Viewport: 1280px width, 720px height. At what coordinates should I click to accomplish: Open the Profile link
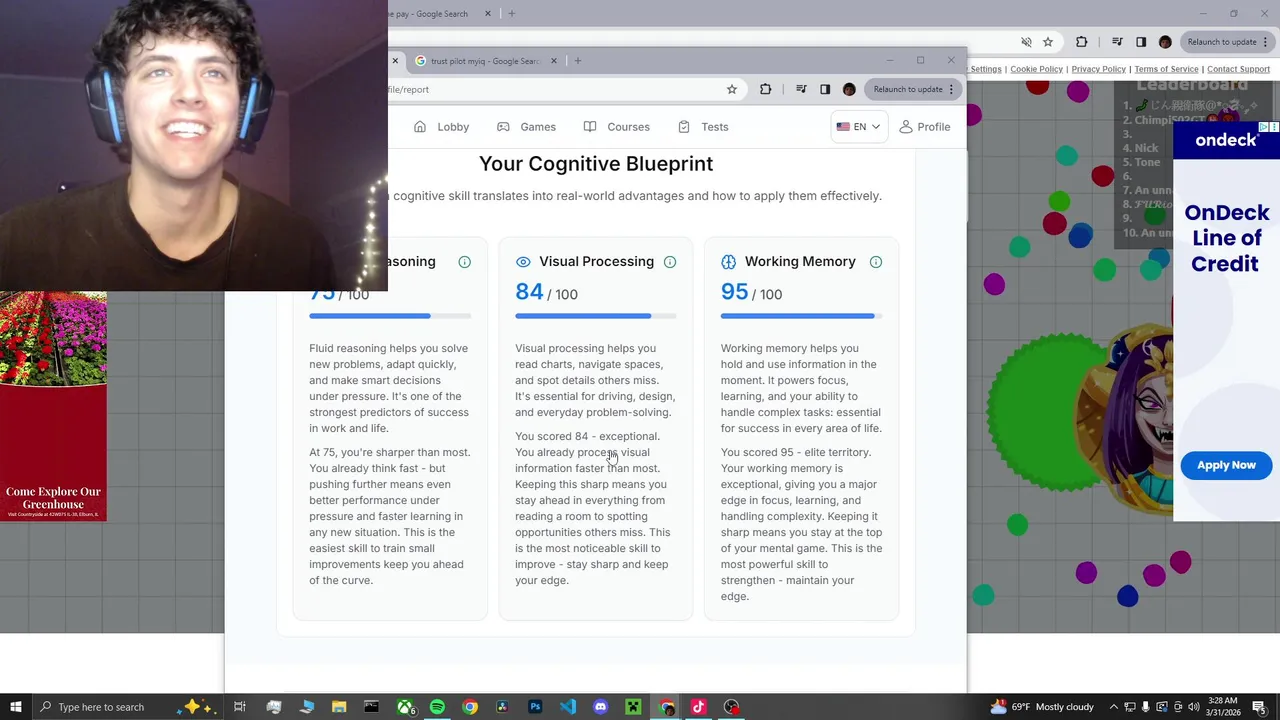point(925,127)
